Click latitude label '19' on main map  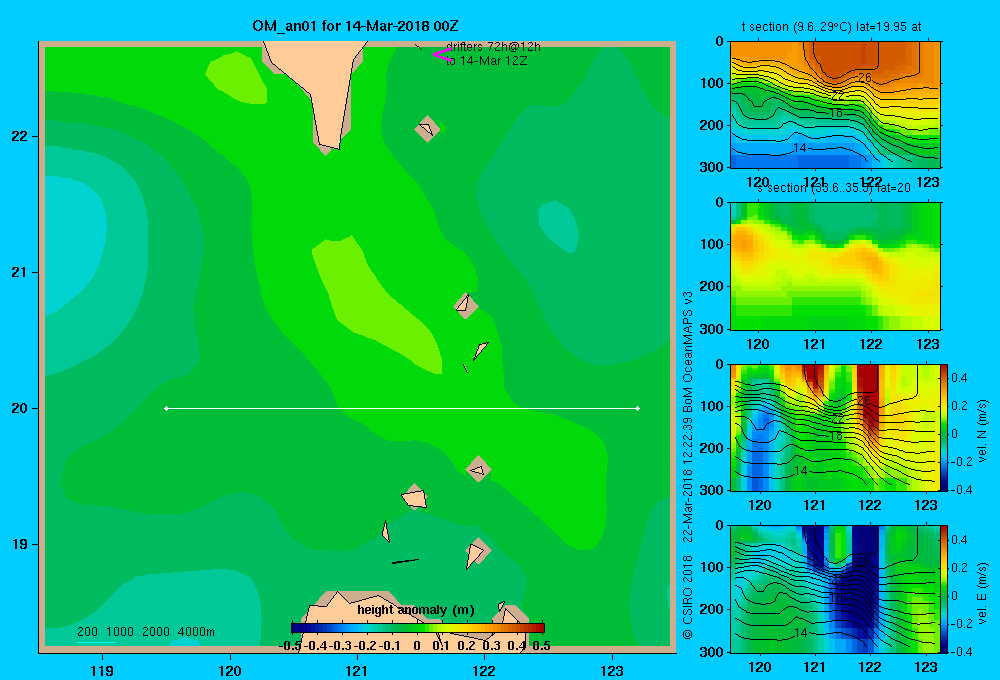tap(20, 544)
